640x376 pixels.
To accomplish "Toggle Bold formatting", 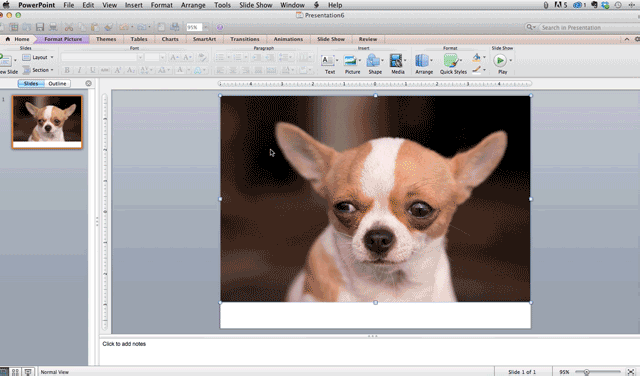I will coord(67,70).
